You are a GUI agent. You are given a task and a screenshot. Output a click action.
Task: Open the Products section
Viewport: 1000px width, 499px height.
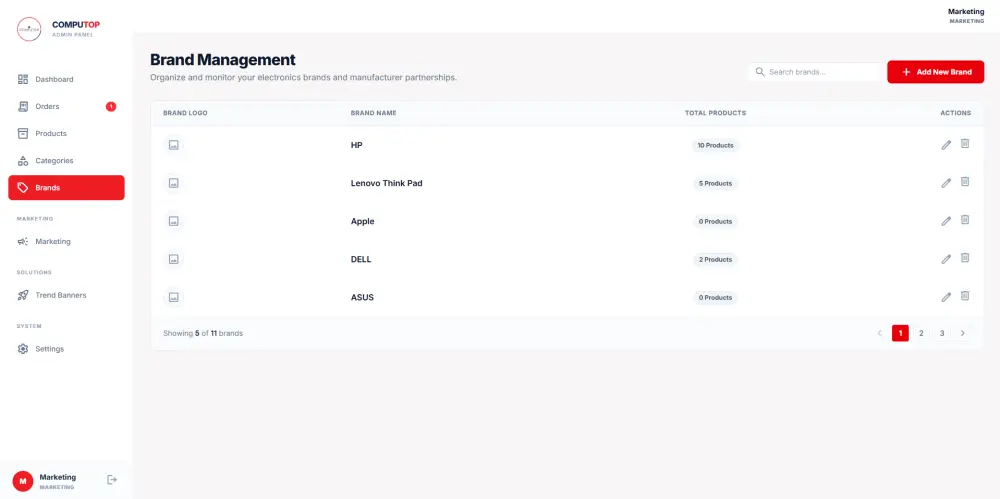[66, 133]
